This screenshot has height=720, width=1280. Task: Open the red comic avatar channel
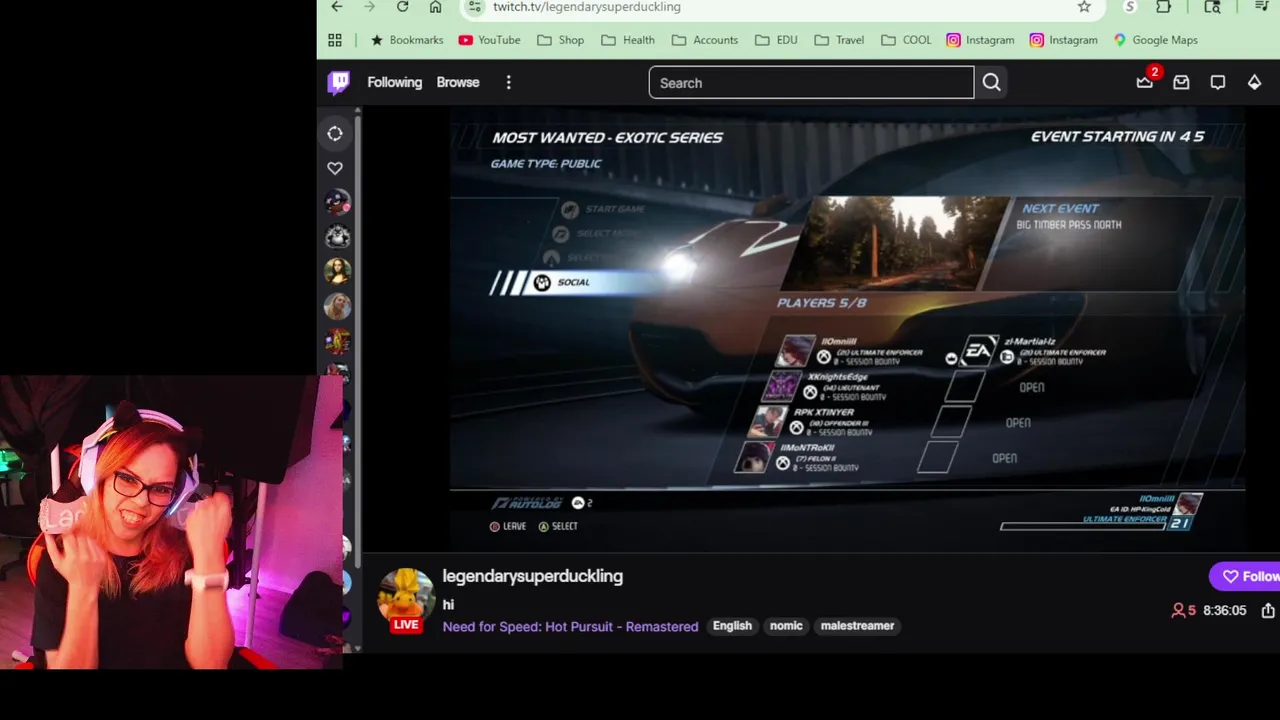[337, 340]
